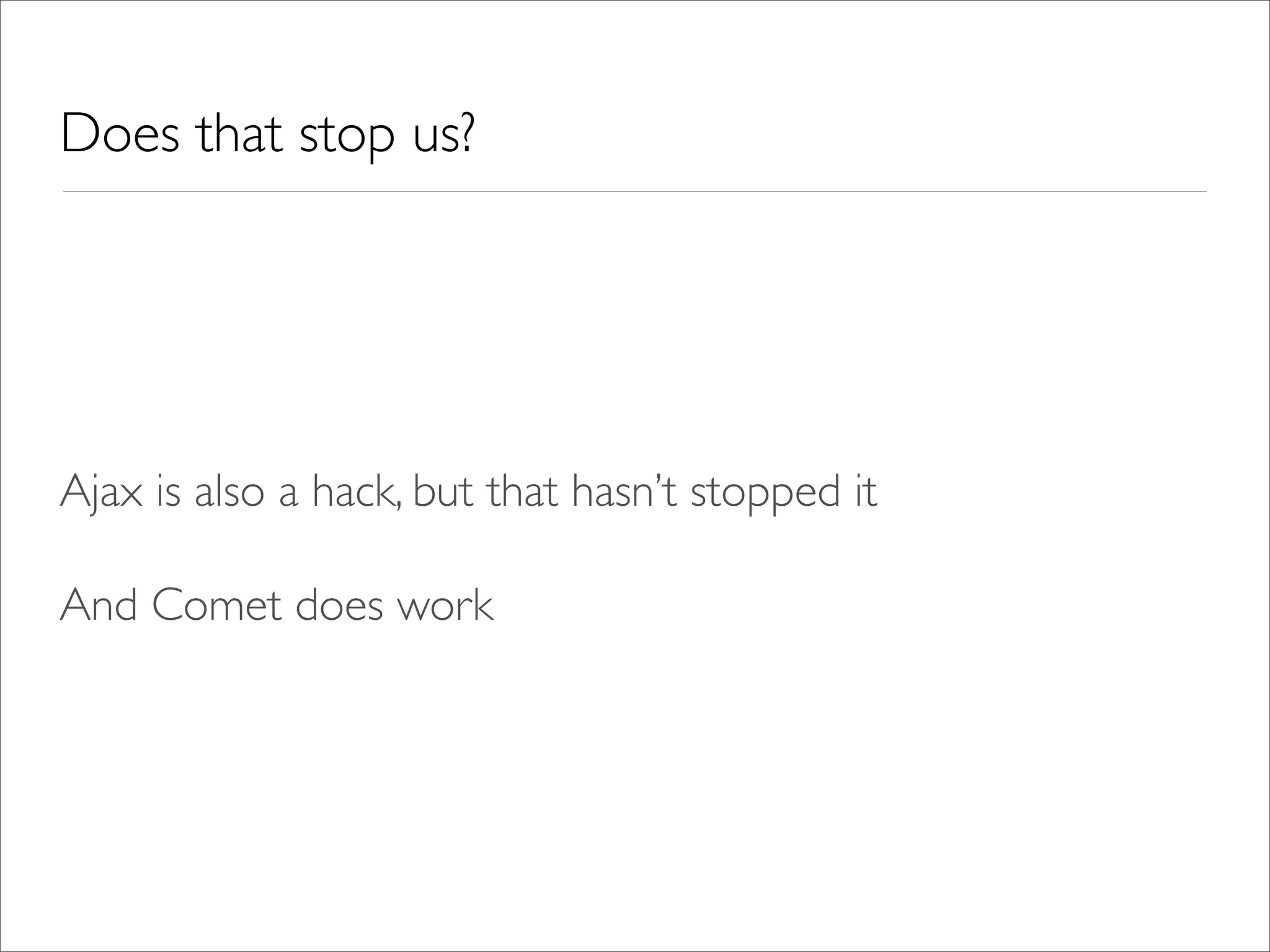This screenshot has height=952, width=1270.
Task: Select the word 'hack' in the body
Action: [x=353, y=493]
